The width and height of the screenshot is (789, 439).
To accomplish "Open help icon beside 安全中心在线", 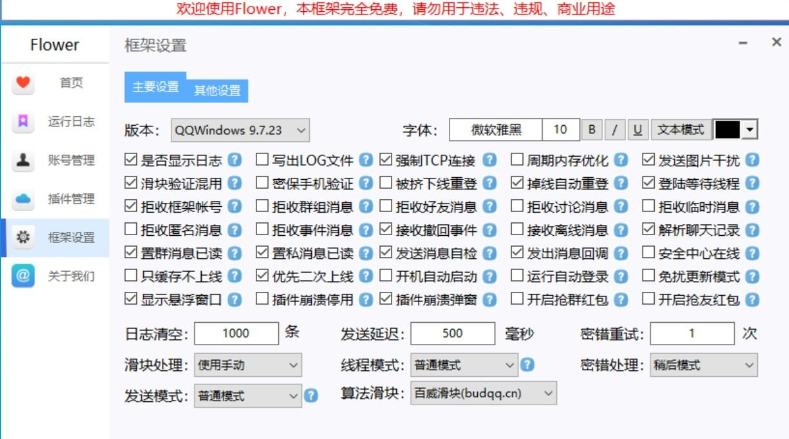I will [x=752, y=253].
